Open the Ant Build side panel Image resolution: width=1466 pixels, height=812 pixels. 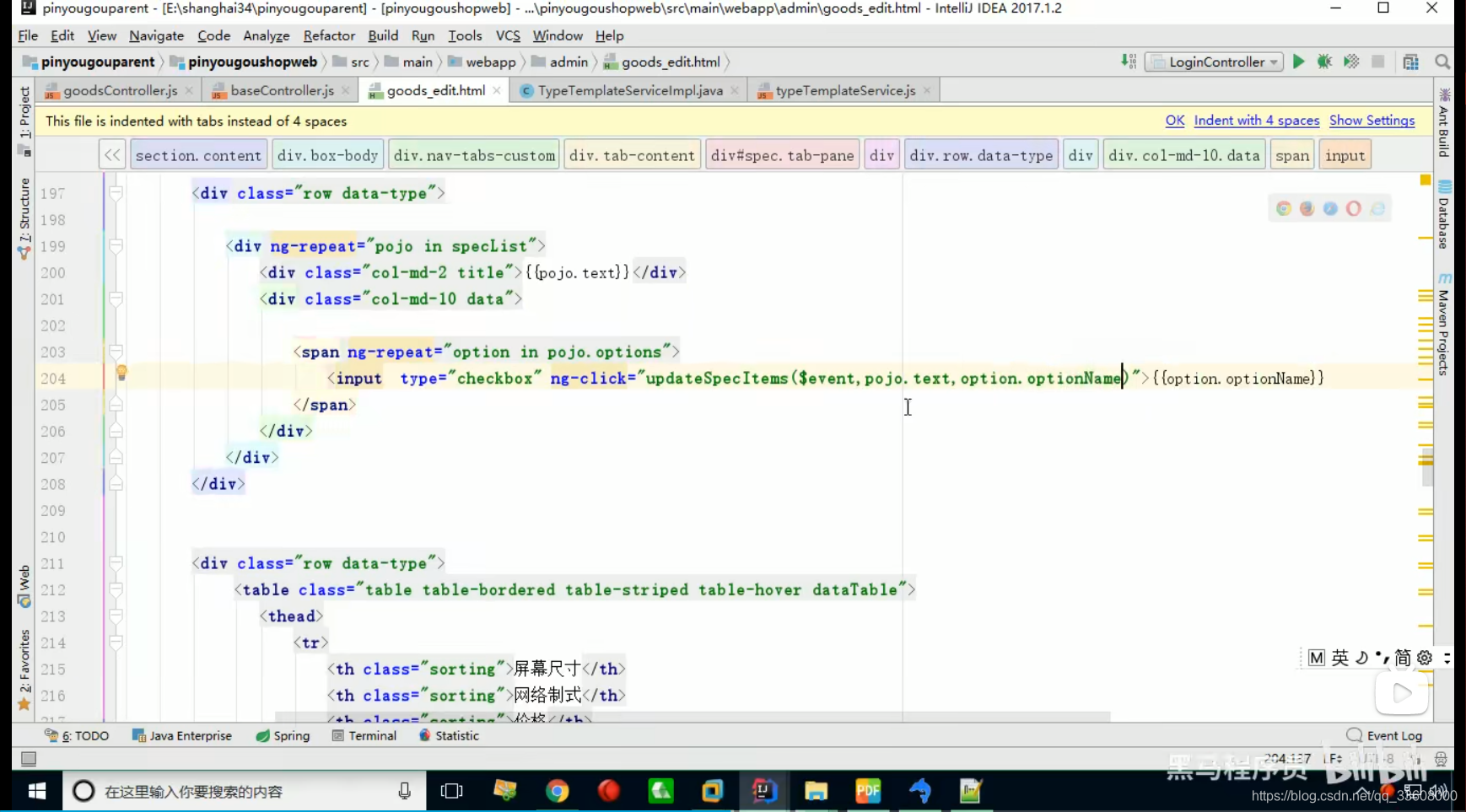1444,123
